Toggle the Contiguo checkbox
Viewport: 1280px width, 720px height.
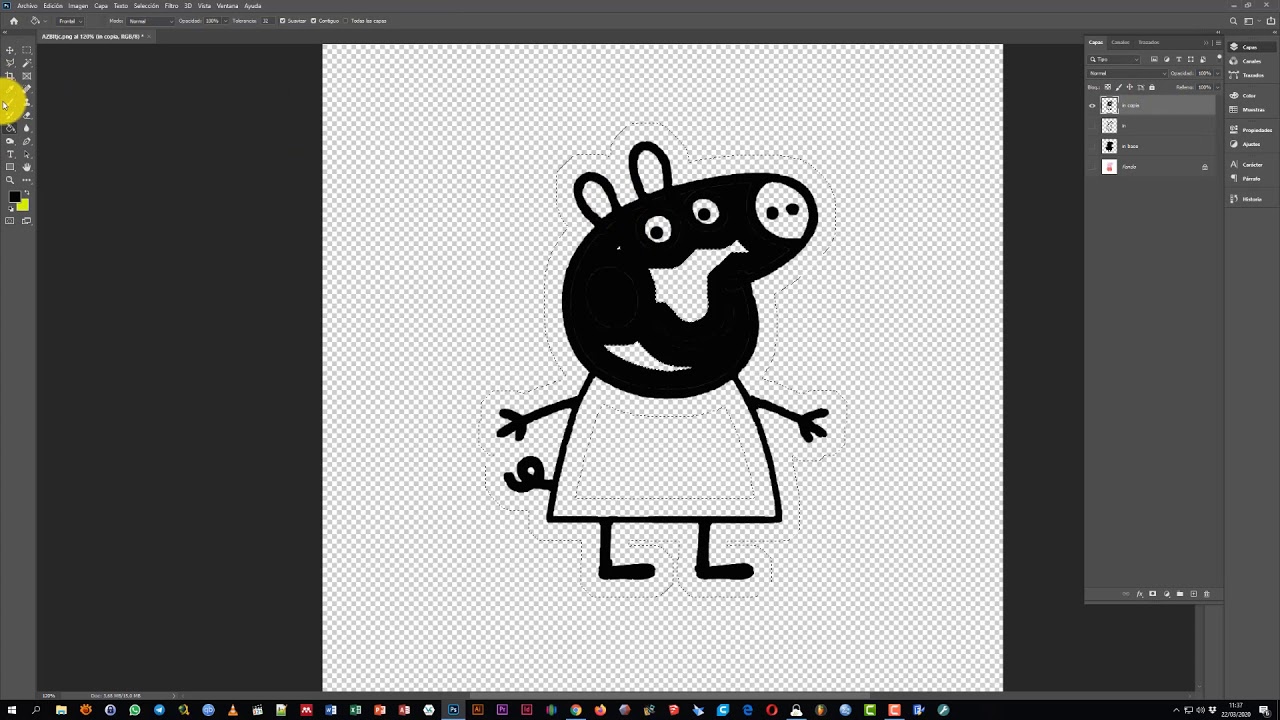[x=314, y=21]
